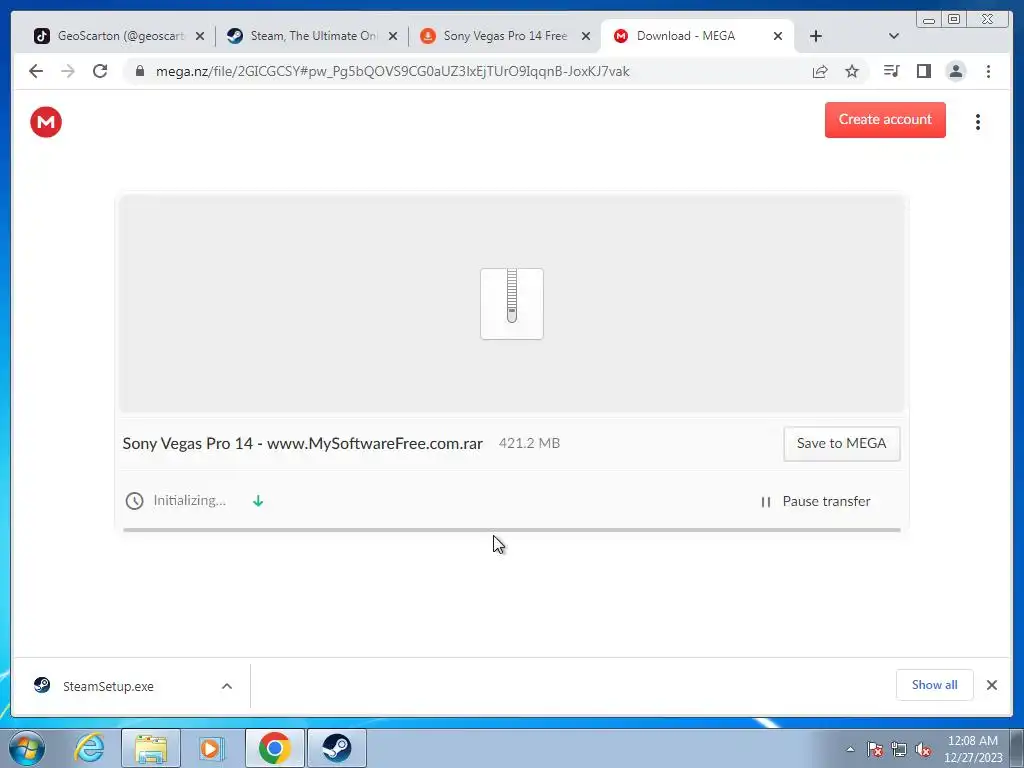Viewport: 1024px width, 768px height.
Task: Click Show all downloads
Action: coord(935,685)
